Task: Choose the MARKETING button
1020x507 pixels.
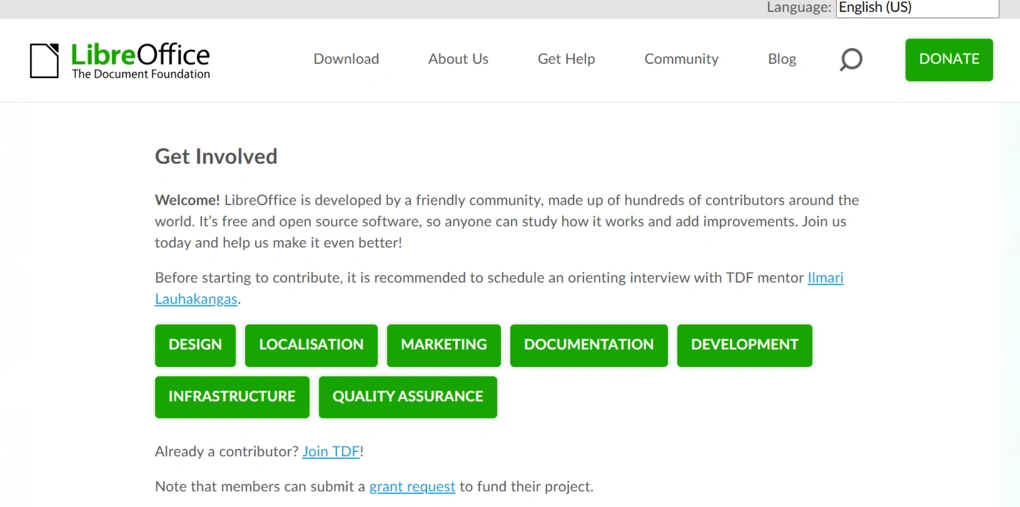Action: 444,345
